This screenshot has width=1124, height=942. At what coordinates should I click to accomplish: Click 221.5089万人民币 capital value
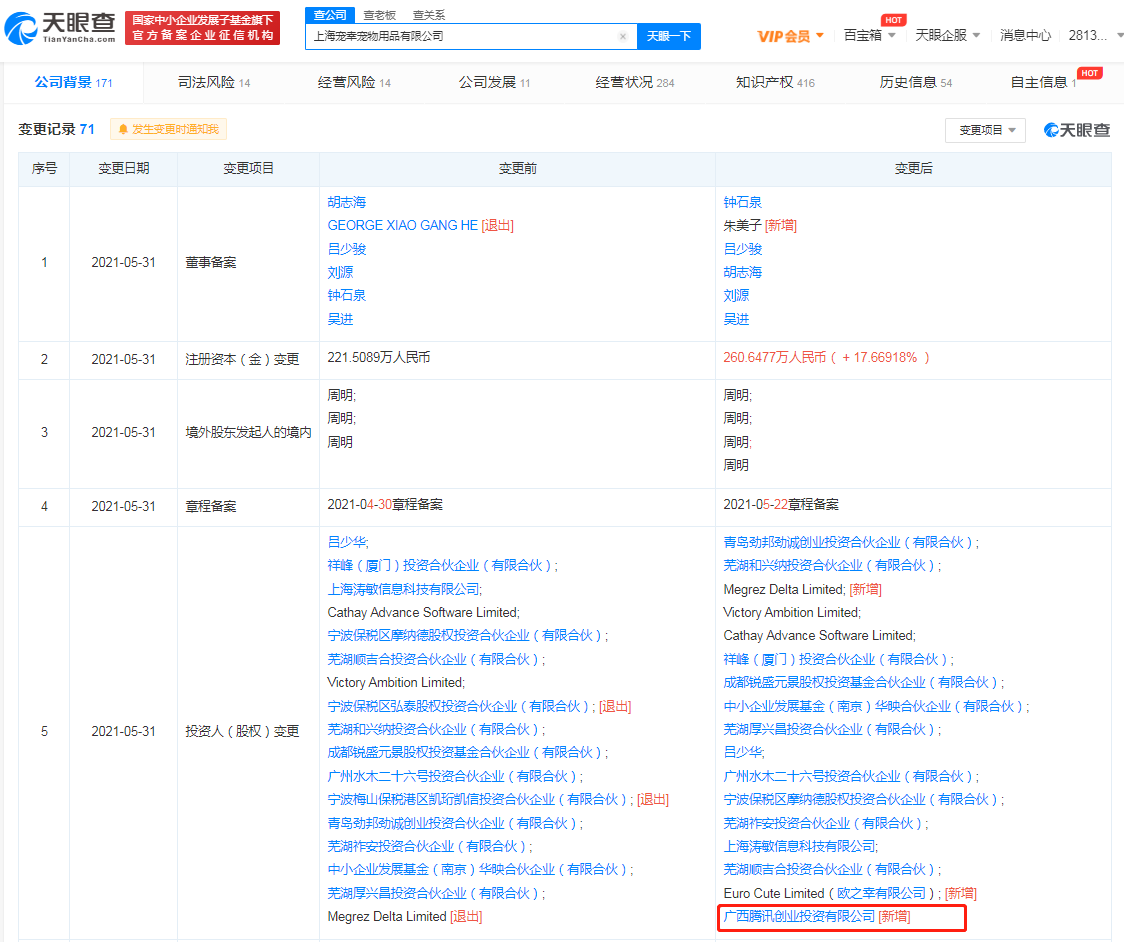click(378, 357)
